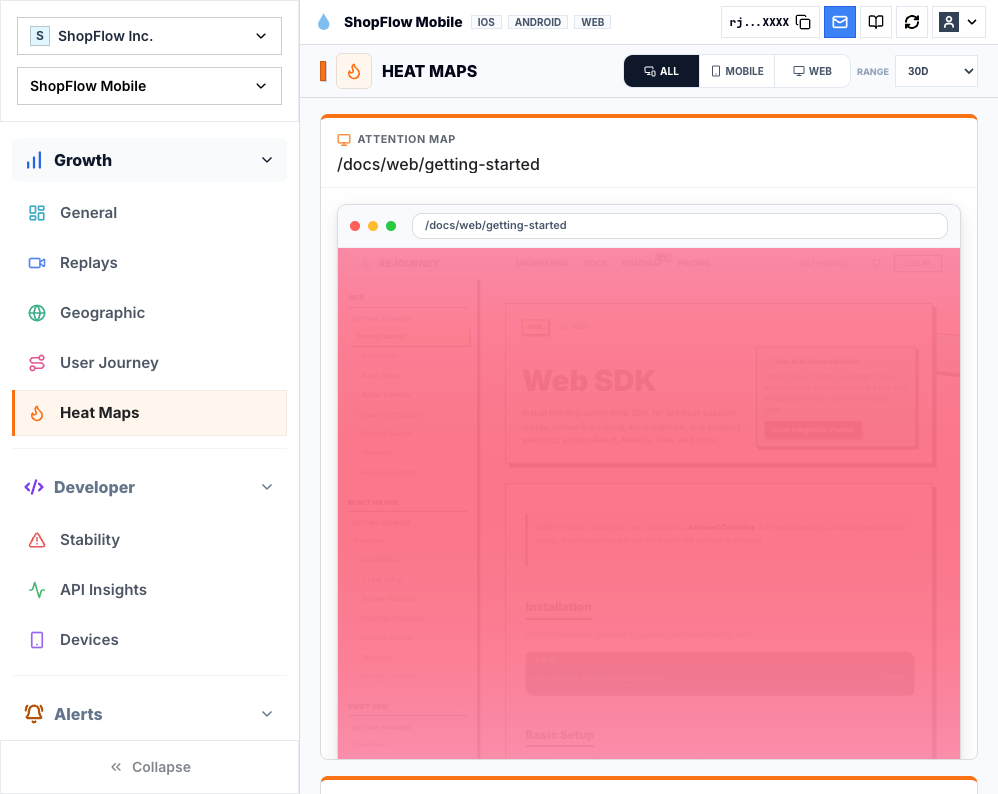998x794 pixels.
Task: Open Stability page
Action: coord(149,540)
